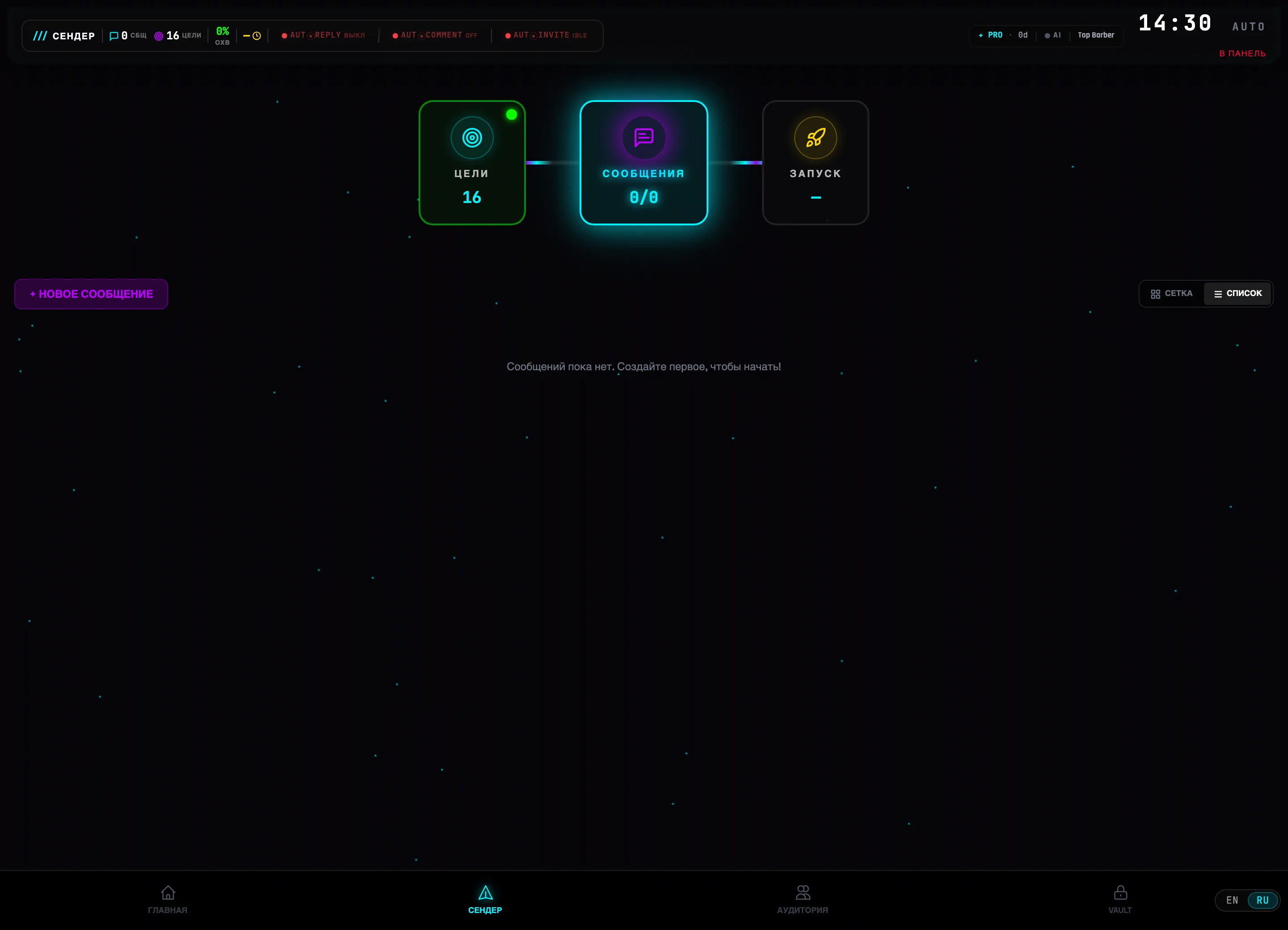The image size is (1288, 930).
Task: Click the В ПАНЕЛЬ link
Action: point(1242,53)
